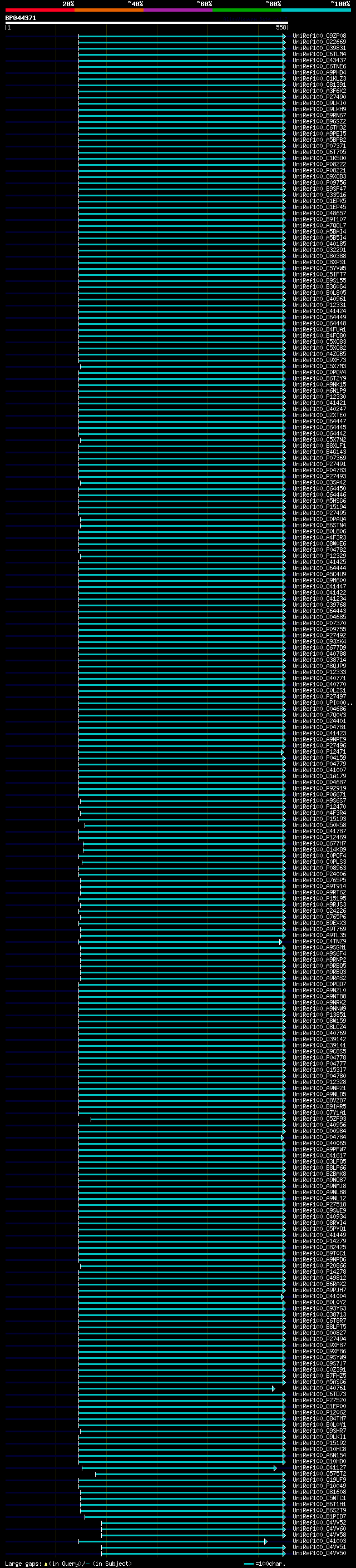
Task: Select hit label UniRef100_C5X7N2
Action: pyautogui.click(x=319, y=439)
